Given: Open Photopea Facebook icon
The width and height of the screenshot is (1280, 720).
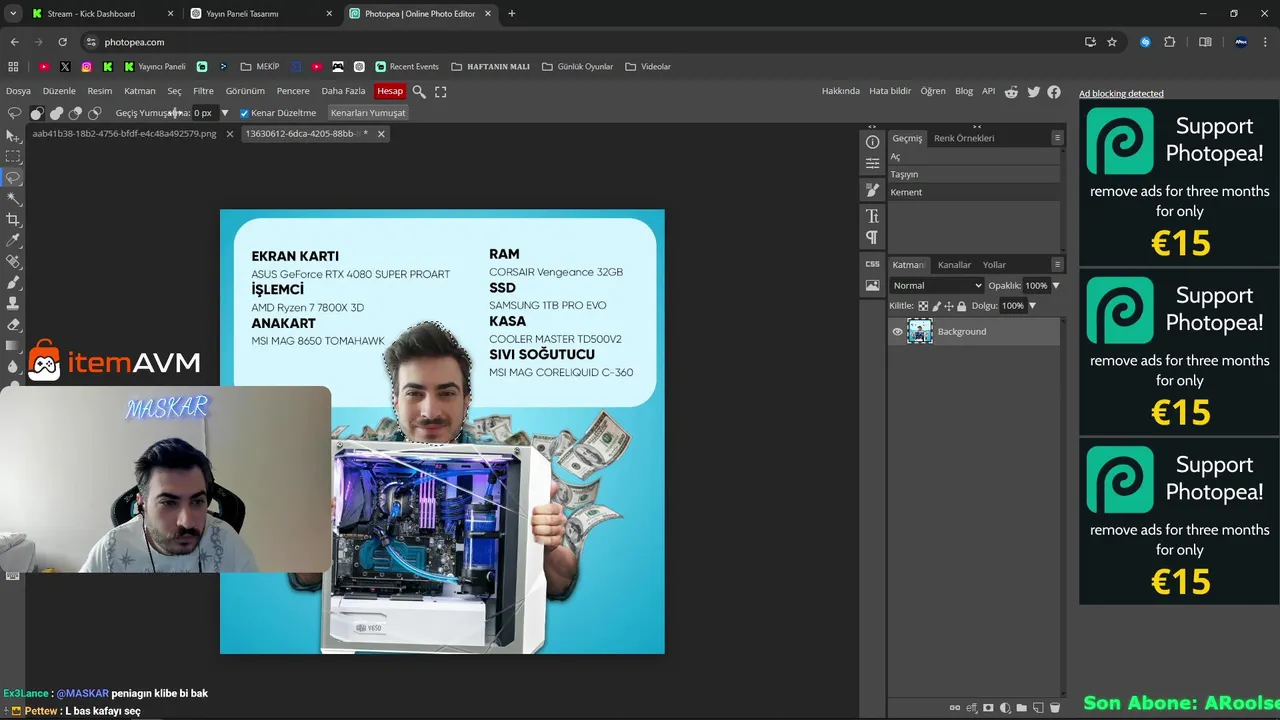Looking at the screenshot, I should [1054, 91].
